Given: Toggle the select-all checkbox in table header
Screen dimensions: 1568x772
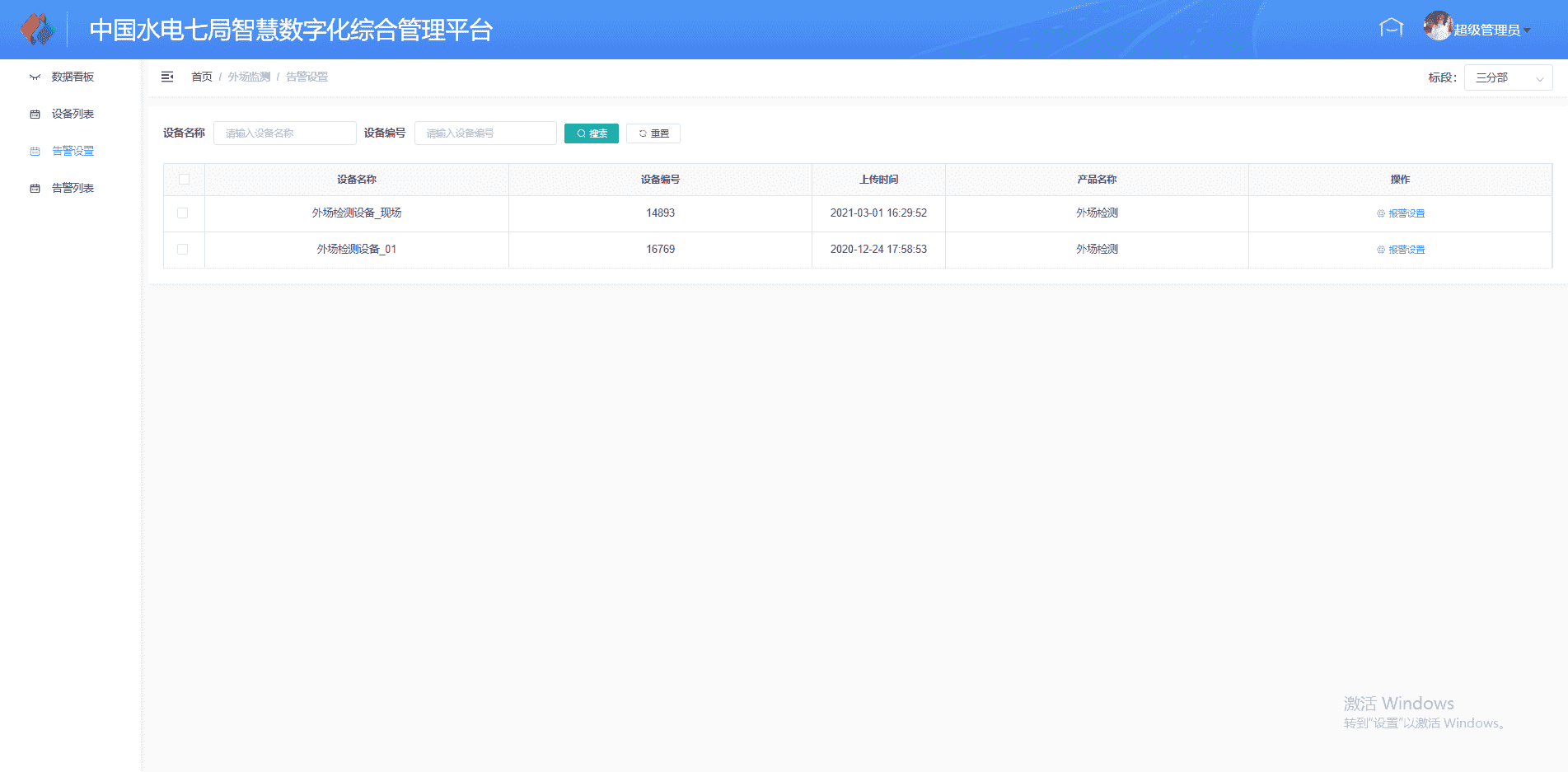Looking at the screenshot, I should [184, 180].
